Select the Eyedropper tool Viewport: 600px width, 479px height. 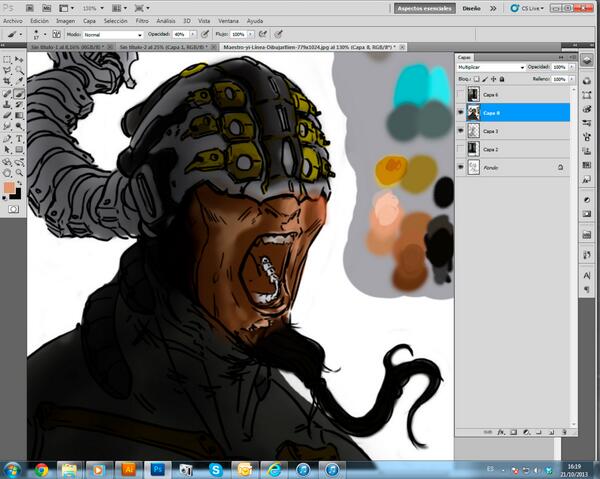(x=19, y=81)
